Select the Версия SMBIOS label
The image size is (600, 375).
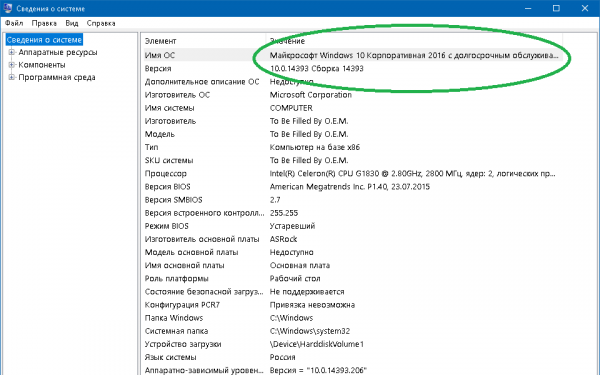pos(173,200)
